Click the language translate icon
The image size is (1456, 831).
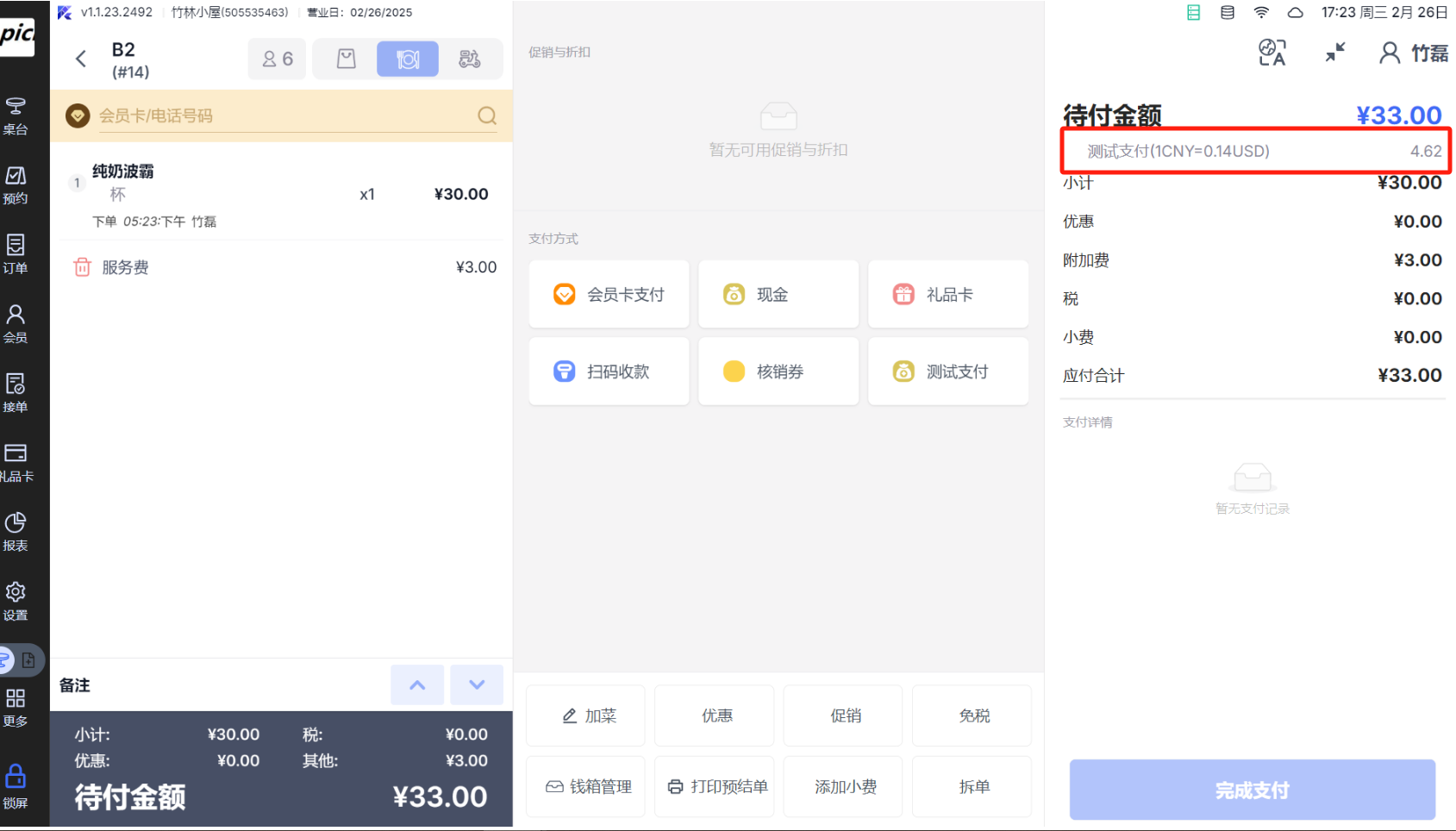tap(1272, 53)
